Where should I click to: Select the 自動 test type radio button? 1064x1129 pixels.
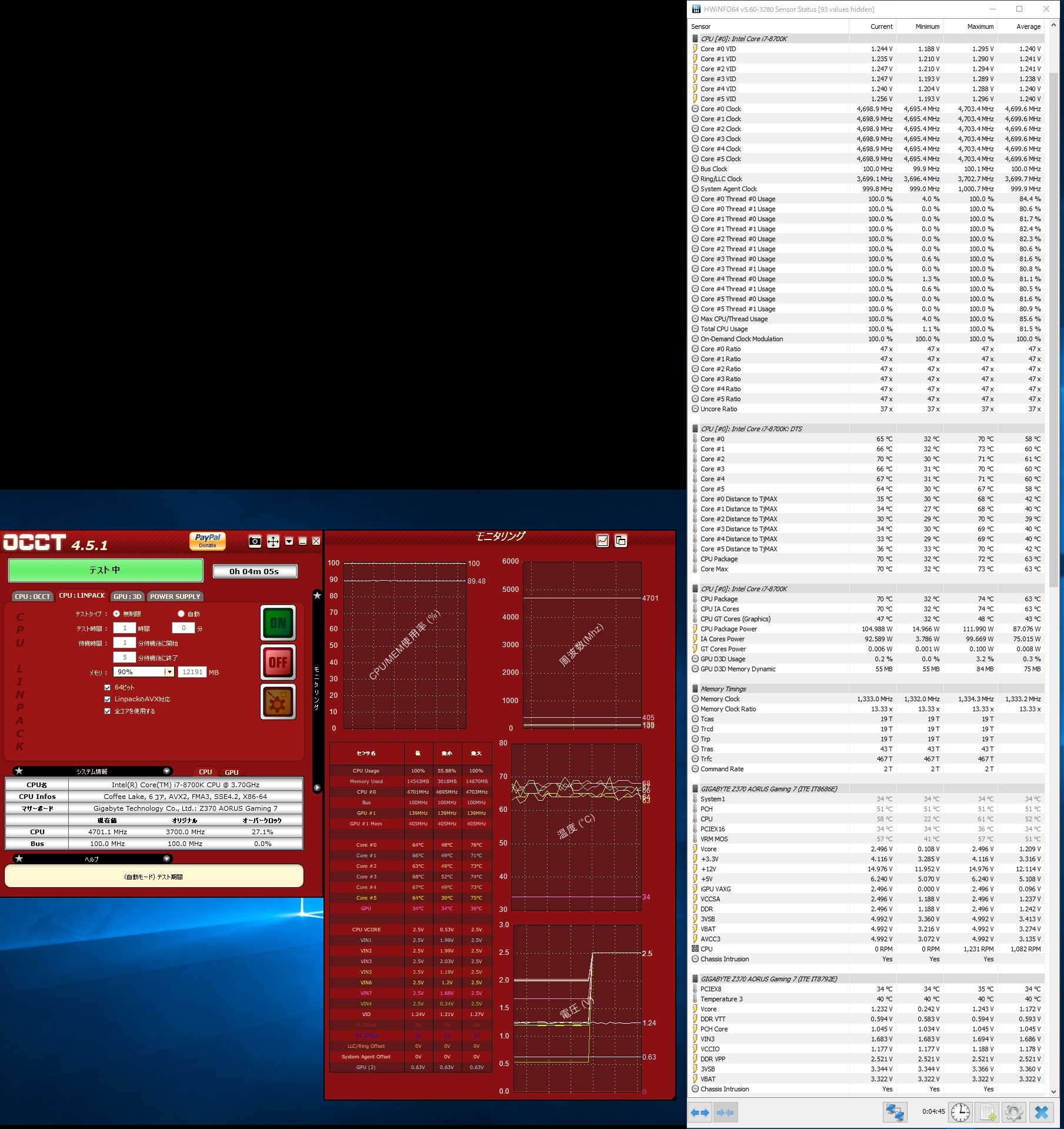181,614
